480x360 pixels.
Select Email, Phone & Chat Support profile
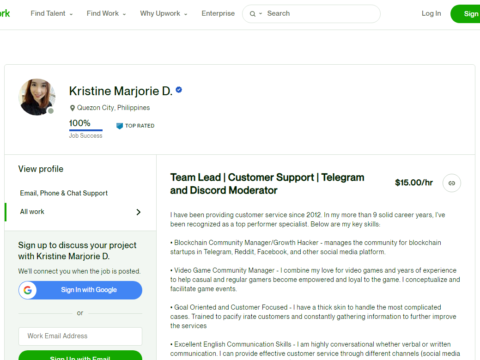click(64, 193)
